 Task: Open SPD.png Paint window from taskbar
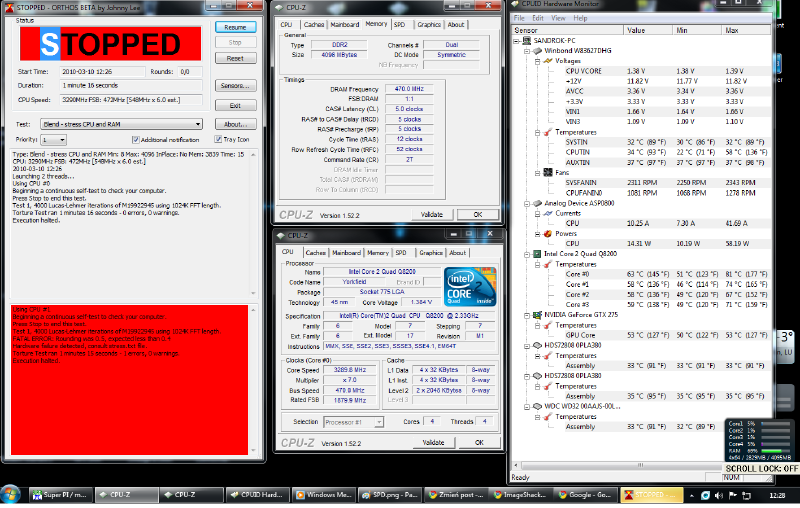tap(389, 495)
